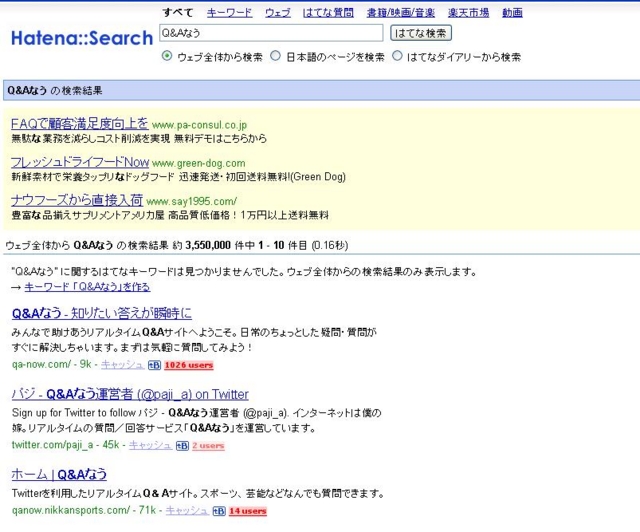Click the B! bookmark icon for qanow.nikkansports.com
Image resolution: width=640 pixels, height=532 pixels.
click(x=219, y=511)
